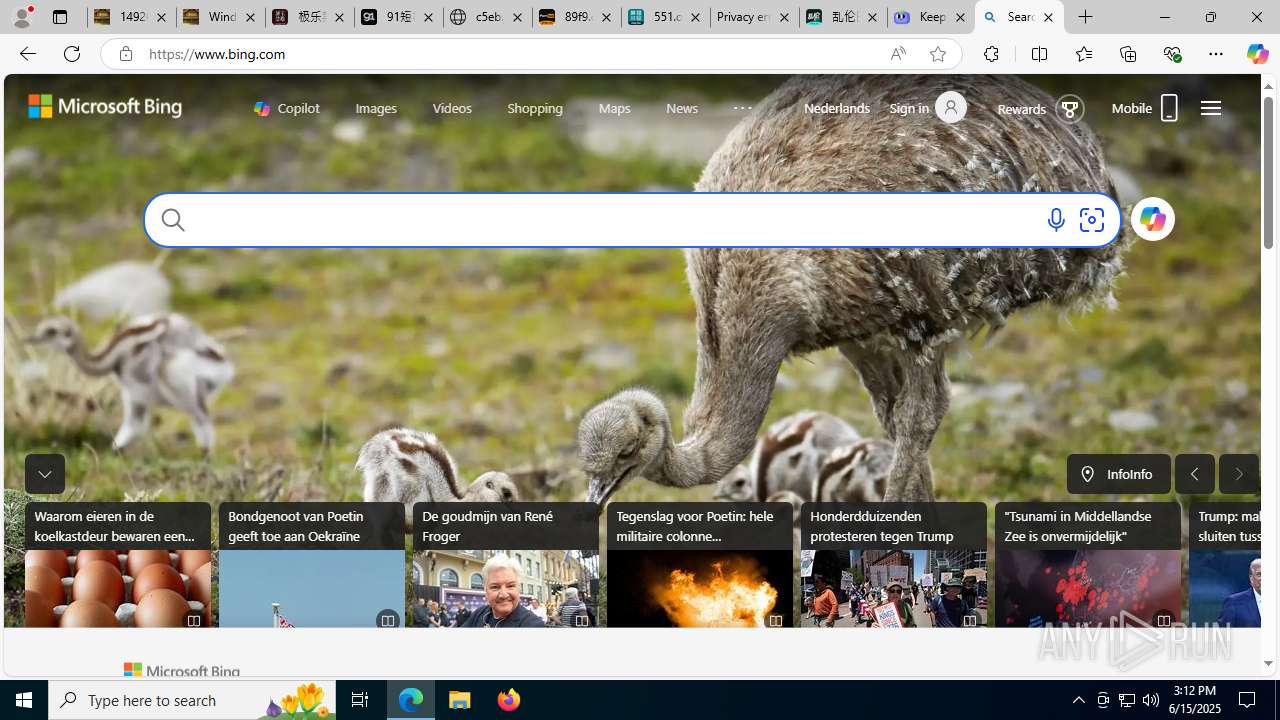The image size is (1280, 720).
Task: Open Bondgenoot van Poetin news card
Action: coord(312,565)
